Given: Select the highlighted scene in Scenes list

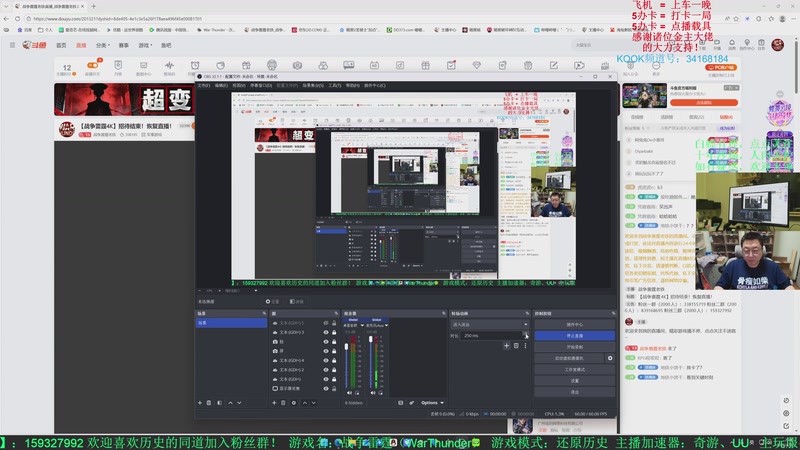Looking at the screenshot, I should coord(231,323).
